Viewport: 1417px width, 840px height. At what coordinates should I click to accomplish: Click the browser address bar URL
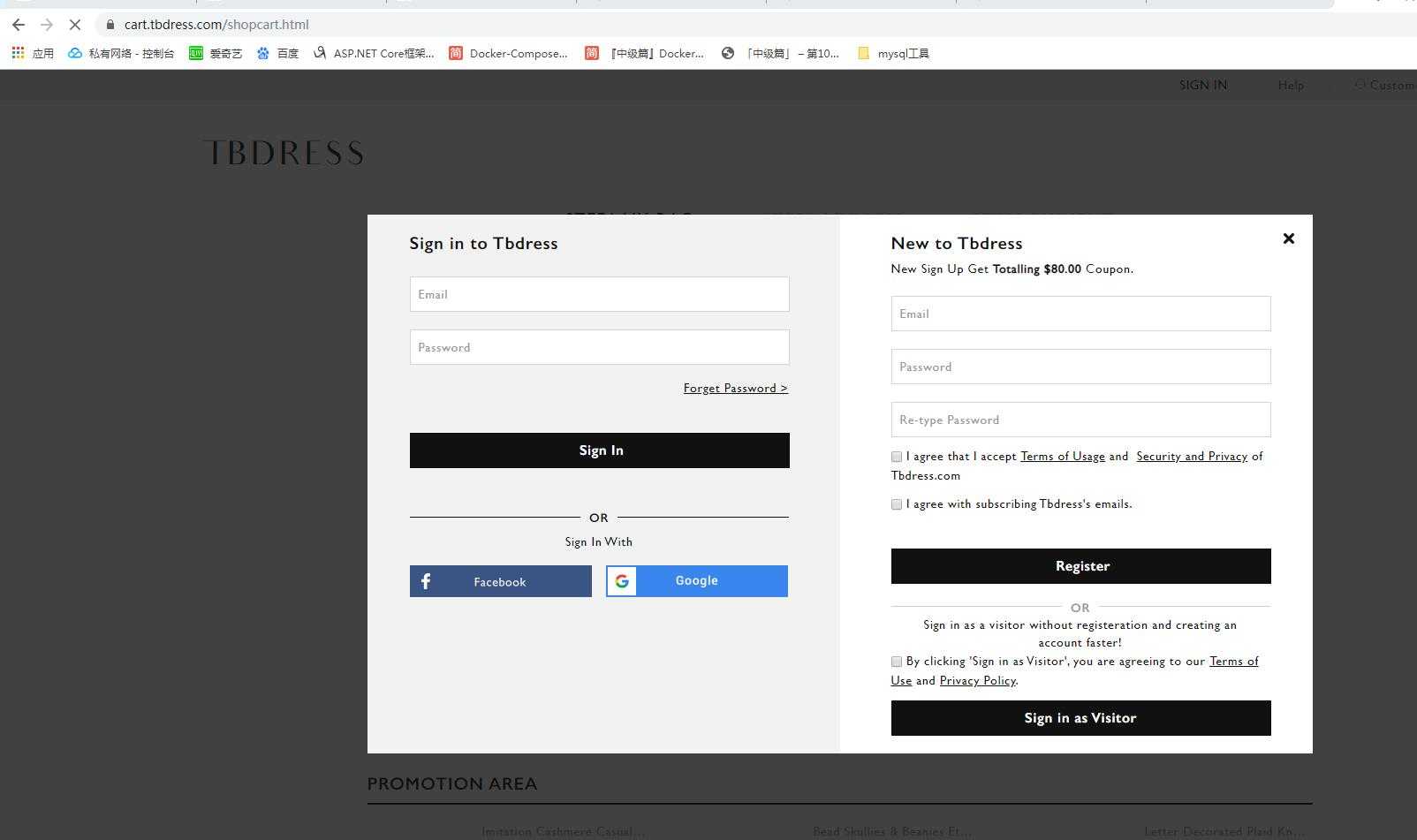click(216, 25)
